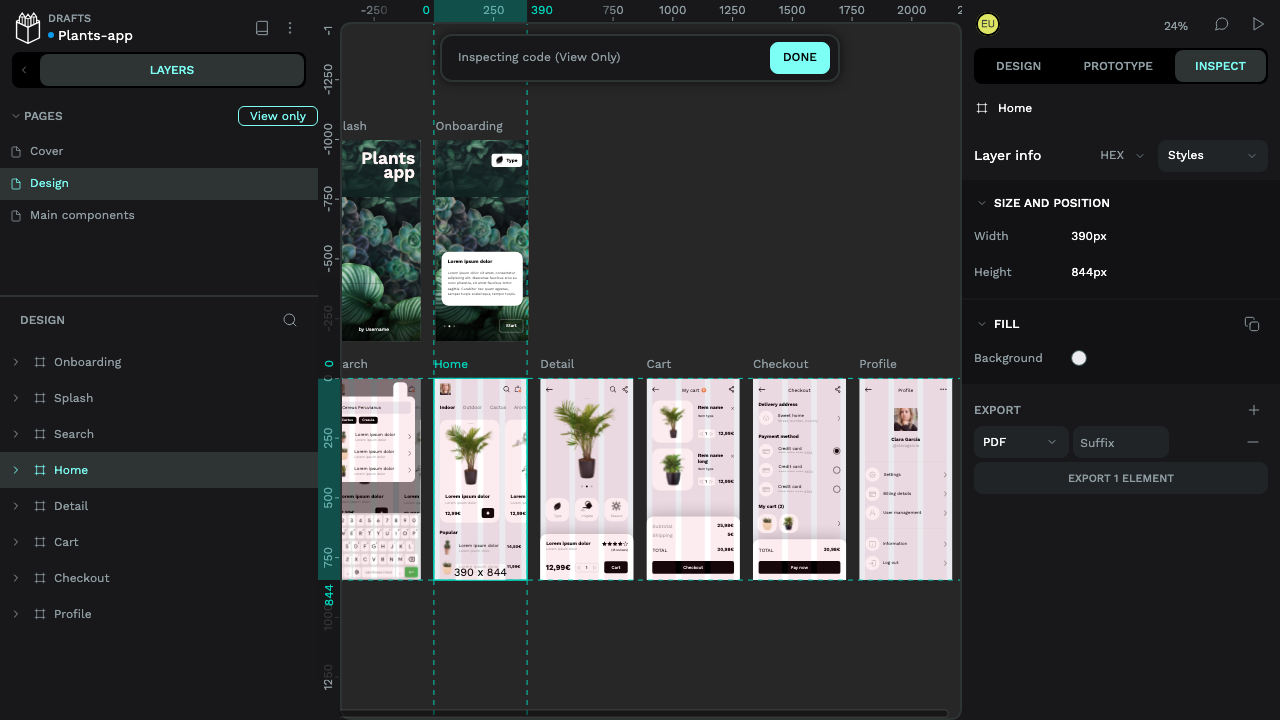Click the Home layer name in list
This screenshot has width=1280, height=720.
pos(71,470)
